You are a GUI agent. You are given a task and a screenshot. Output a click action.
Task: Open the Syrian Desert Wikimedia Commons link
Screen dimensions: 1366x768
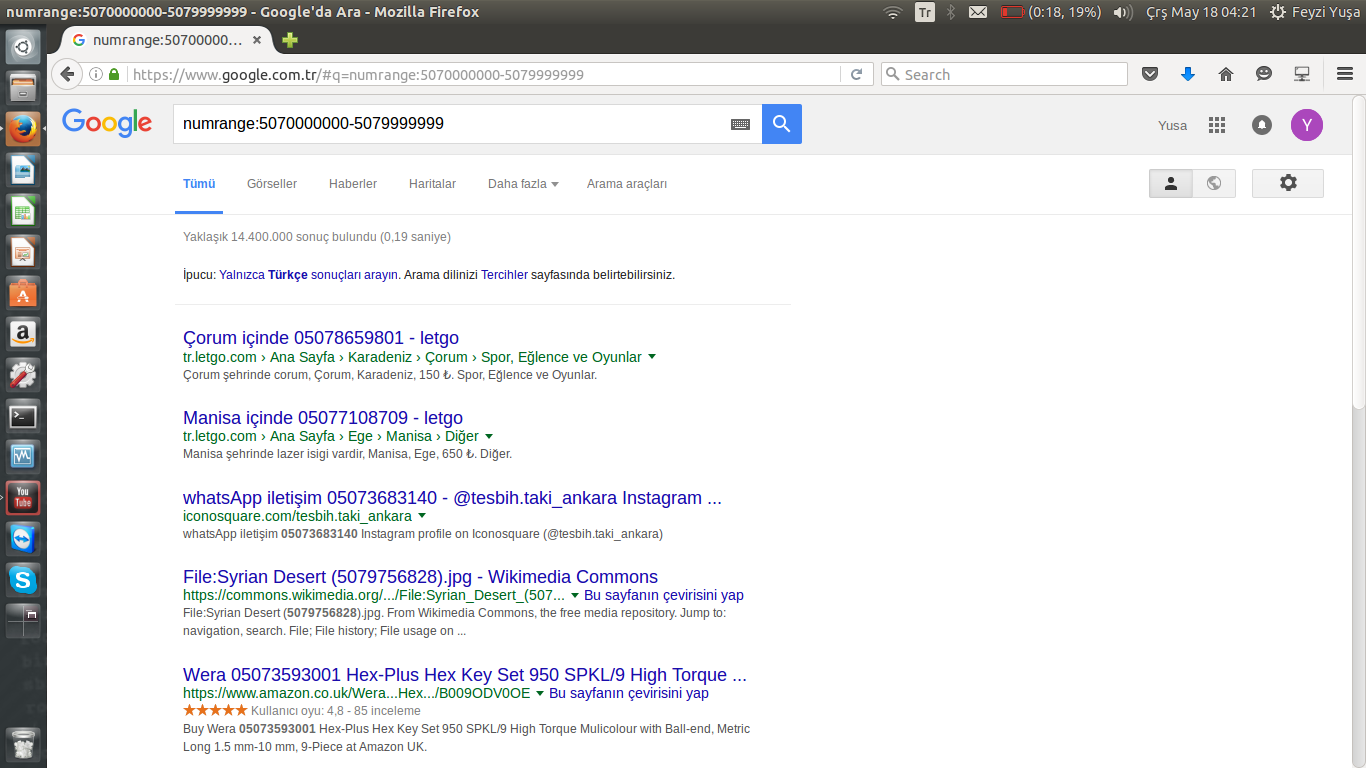coord(420,577)
